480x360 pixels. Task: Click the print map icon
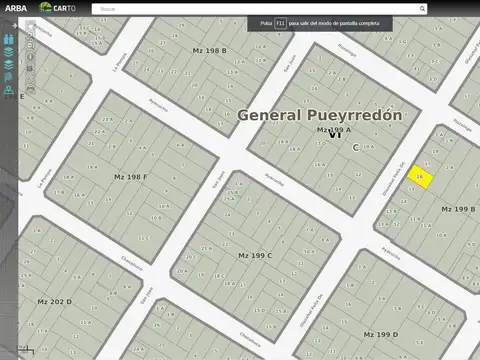pyautogui.click(x=30, y=89)
